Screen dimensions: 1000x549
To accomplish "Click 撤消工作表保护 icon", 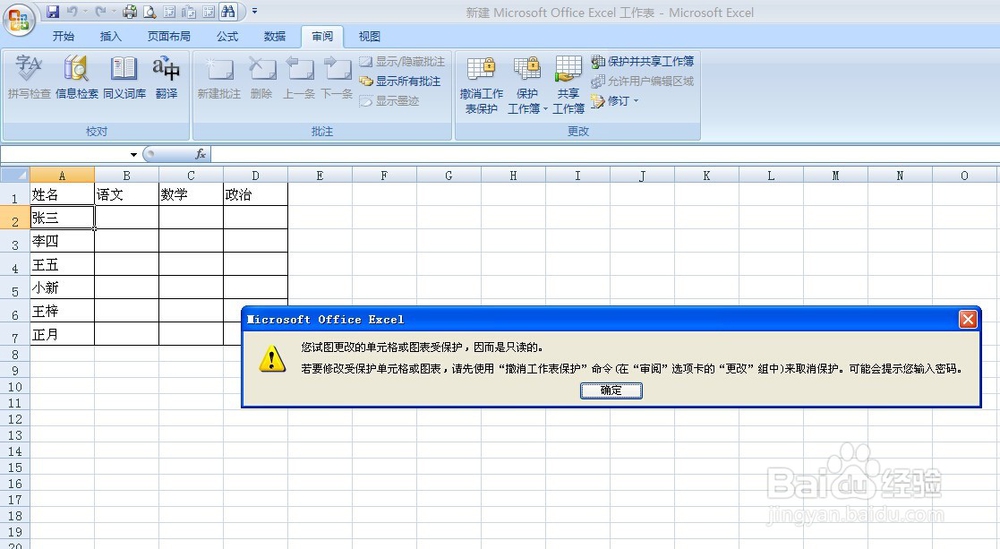I will pyautogui.click(x=482, y=85).
